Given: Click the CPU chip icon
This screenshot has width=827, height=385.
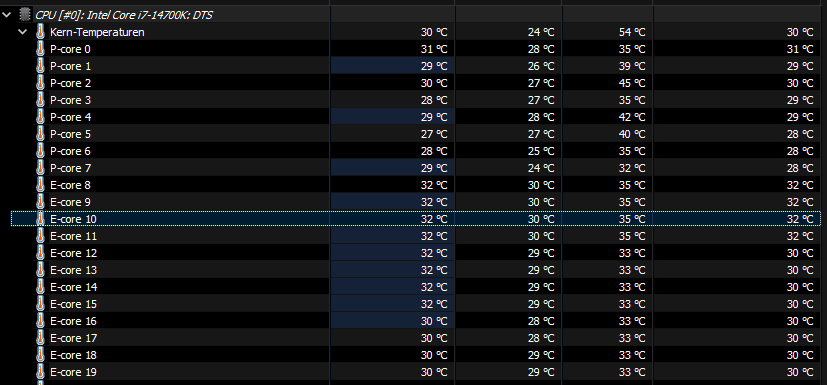Looking at the screenshot, I should tap(24, 15).
